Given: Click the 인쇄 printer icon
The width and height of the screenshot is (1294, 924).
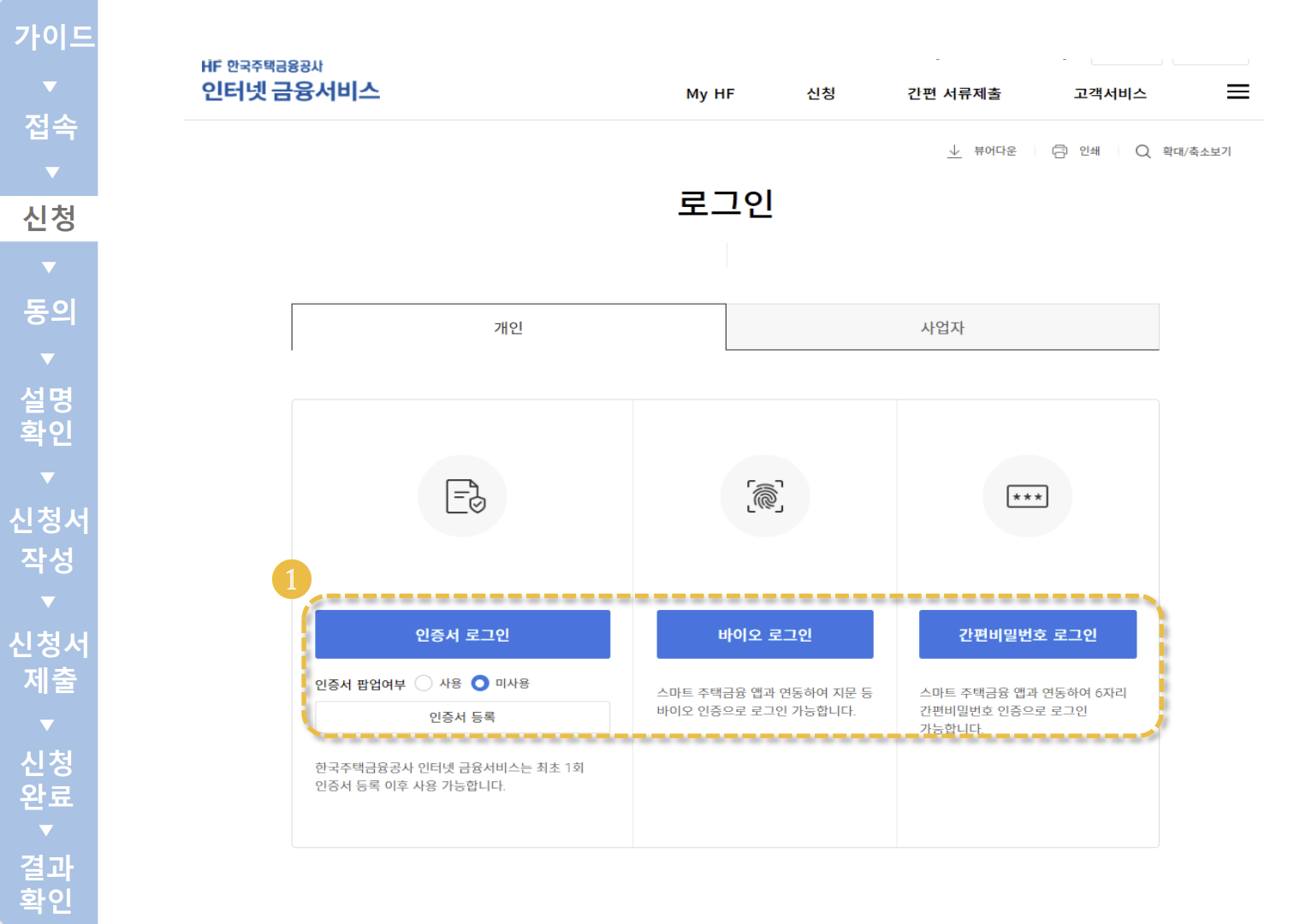Looking at the screenshot, I should tap(1060, 151).
